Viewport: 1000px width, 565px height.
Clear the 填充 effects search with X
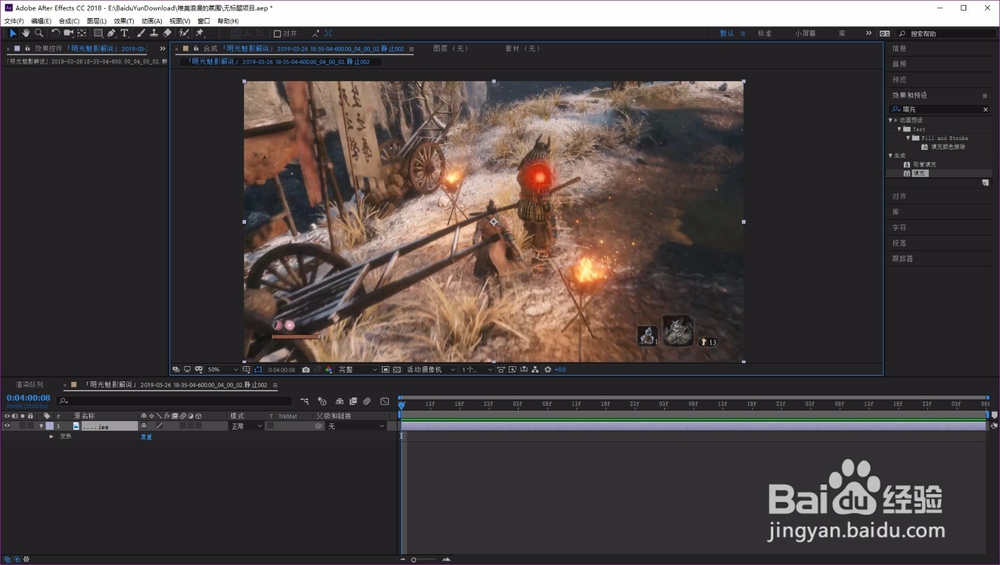[985, 110]
